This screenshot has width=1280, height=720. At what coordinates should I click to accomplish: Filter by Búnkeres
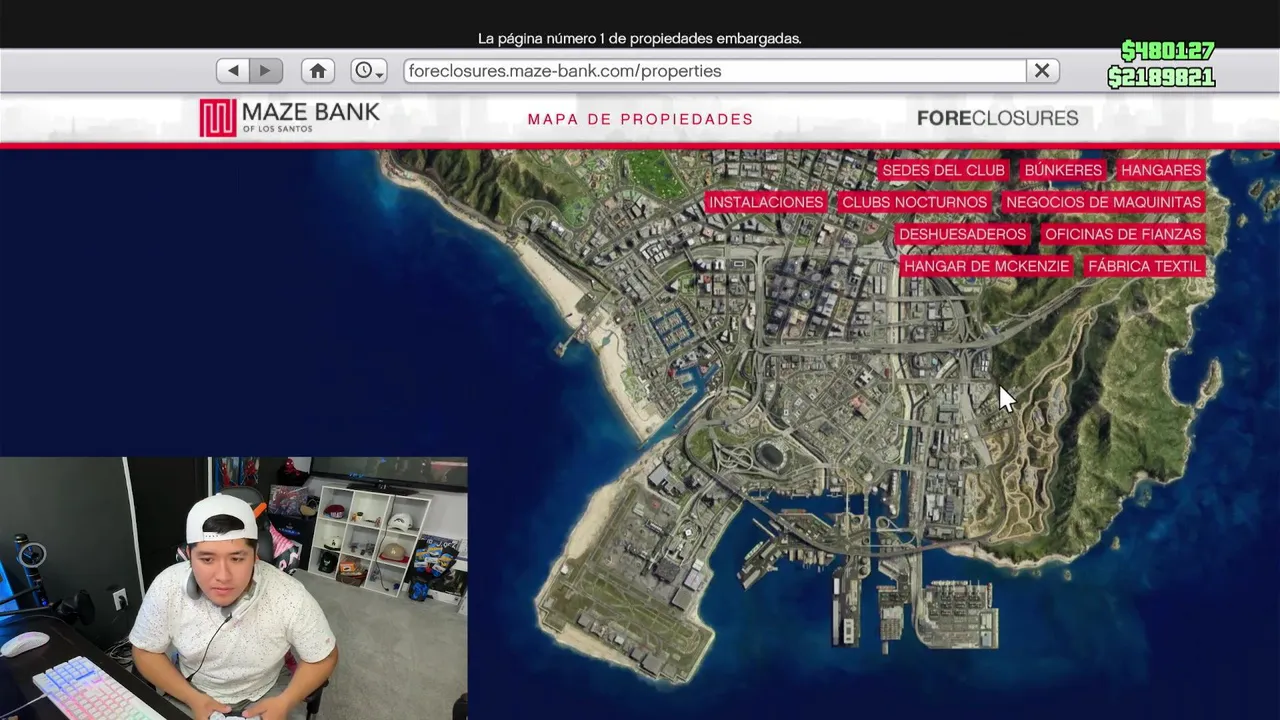coord(1063,170)
